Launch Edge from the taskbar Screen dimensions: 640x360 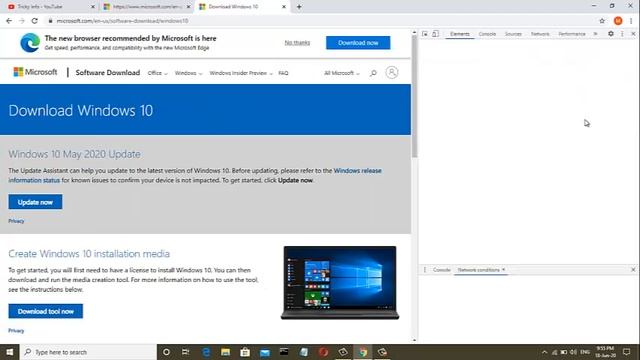tap(206, 352)
